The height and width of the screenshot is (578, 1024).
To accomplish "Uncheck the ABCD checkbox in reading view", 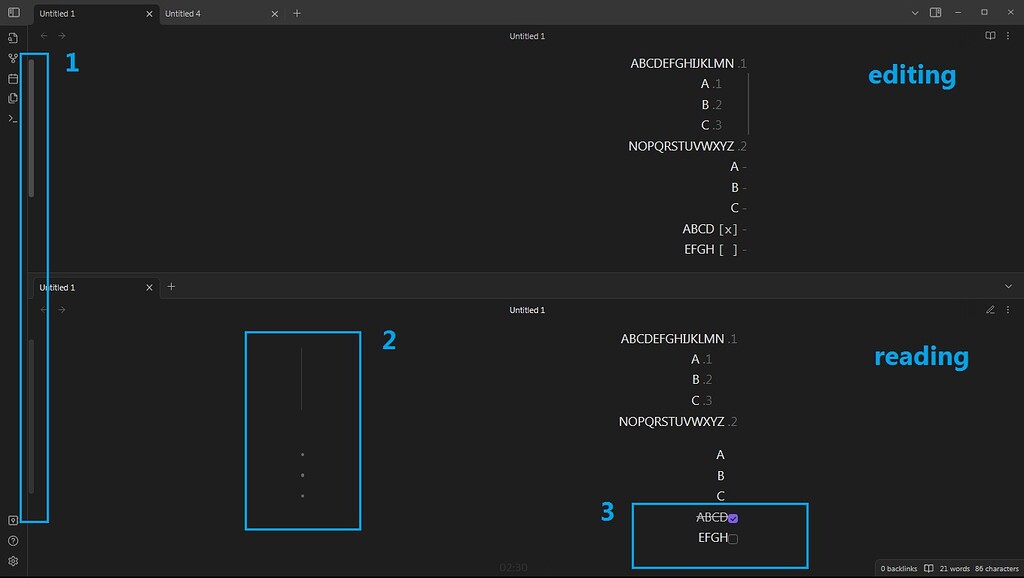I will tap(733, 517).
